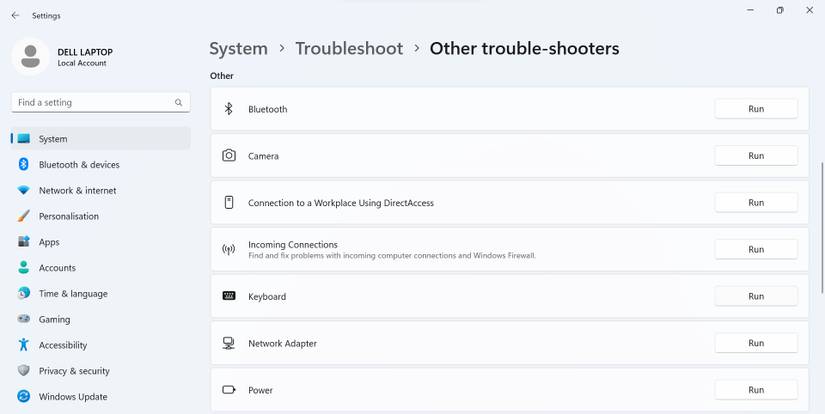Click the DirectAccess workplace connection icon
Viewport: 825px width, 414px height.
228,203
